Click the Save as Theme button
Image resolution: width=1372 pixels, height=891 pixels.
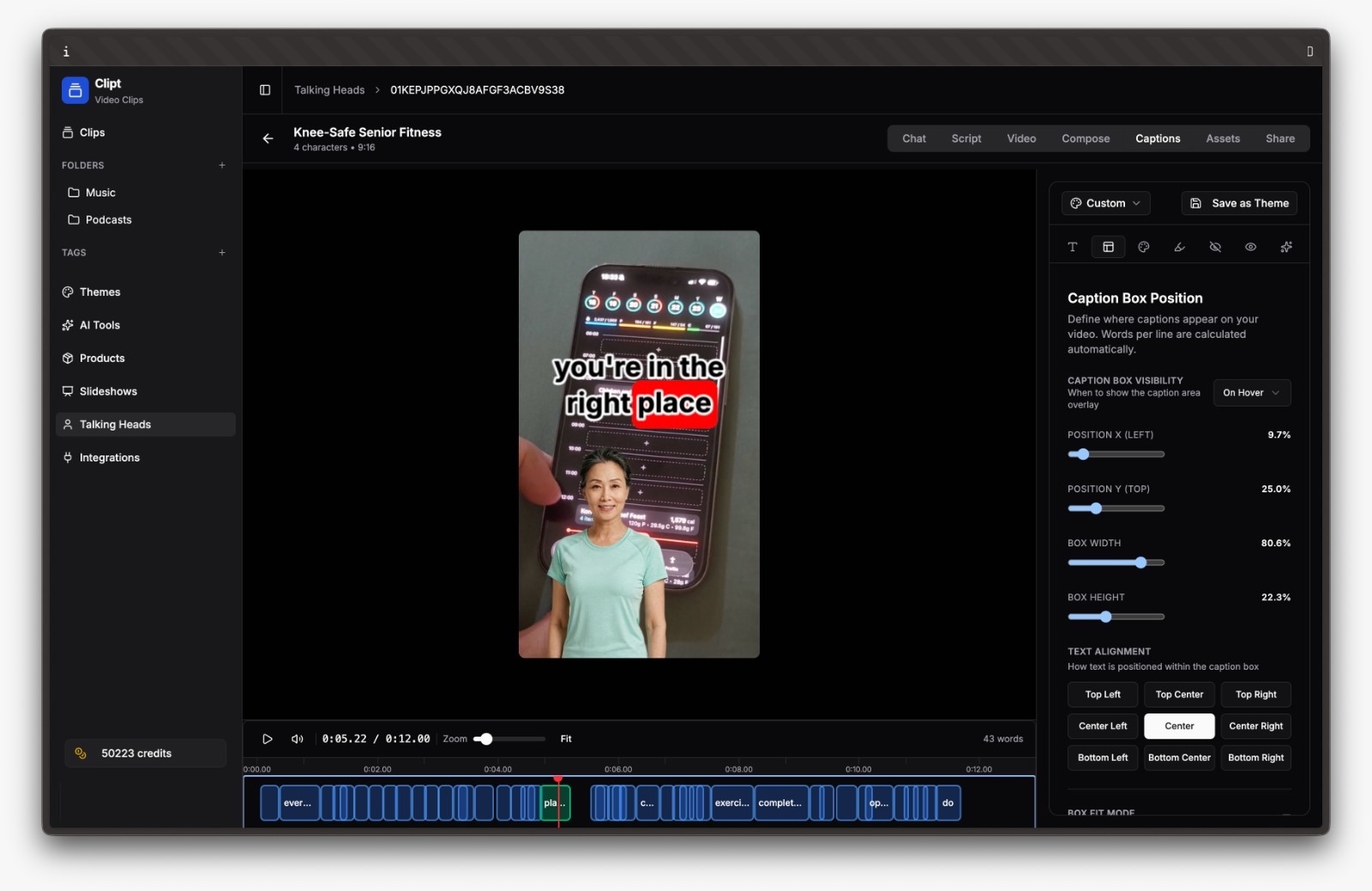click(1239, 203)
